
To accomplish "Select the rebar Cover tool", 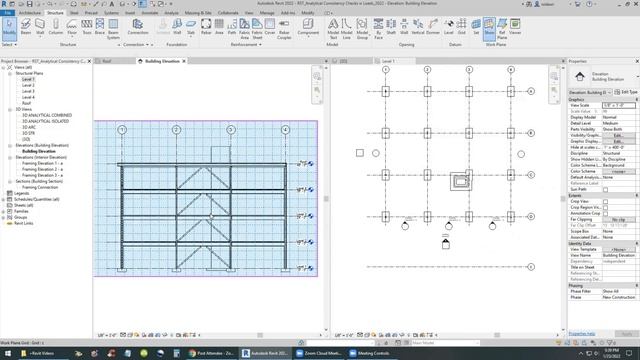I will (270, 27).
